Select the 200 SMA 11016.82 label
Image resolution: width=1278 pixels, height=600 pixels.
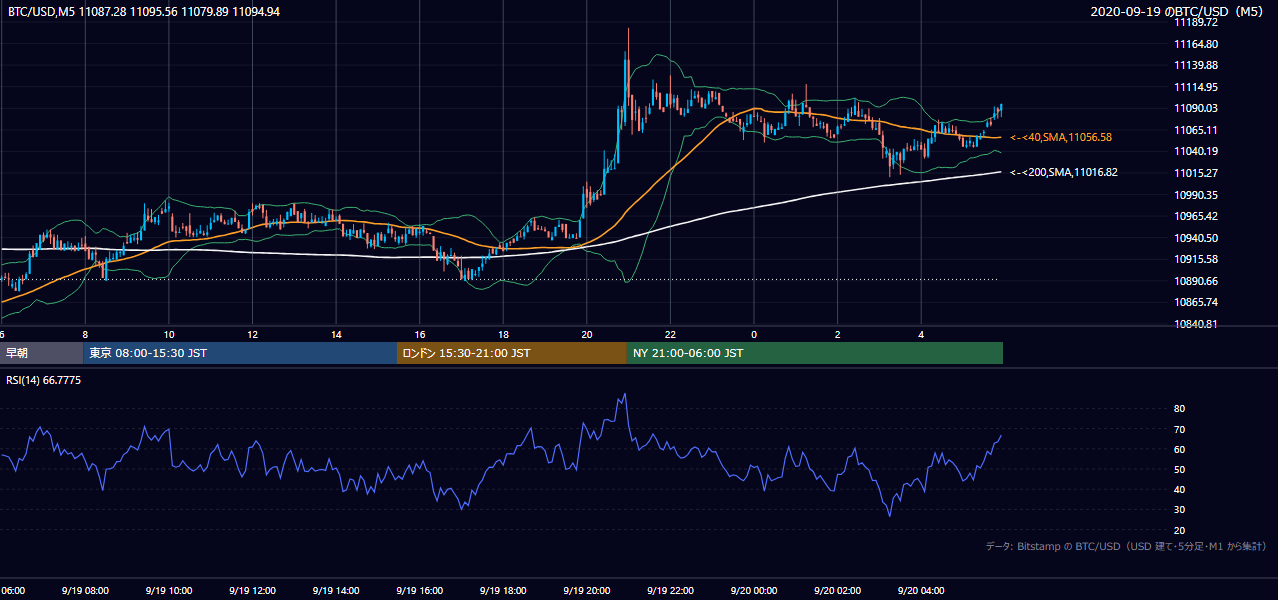point(1064,173)
